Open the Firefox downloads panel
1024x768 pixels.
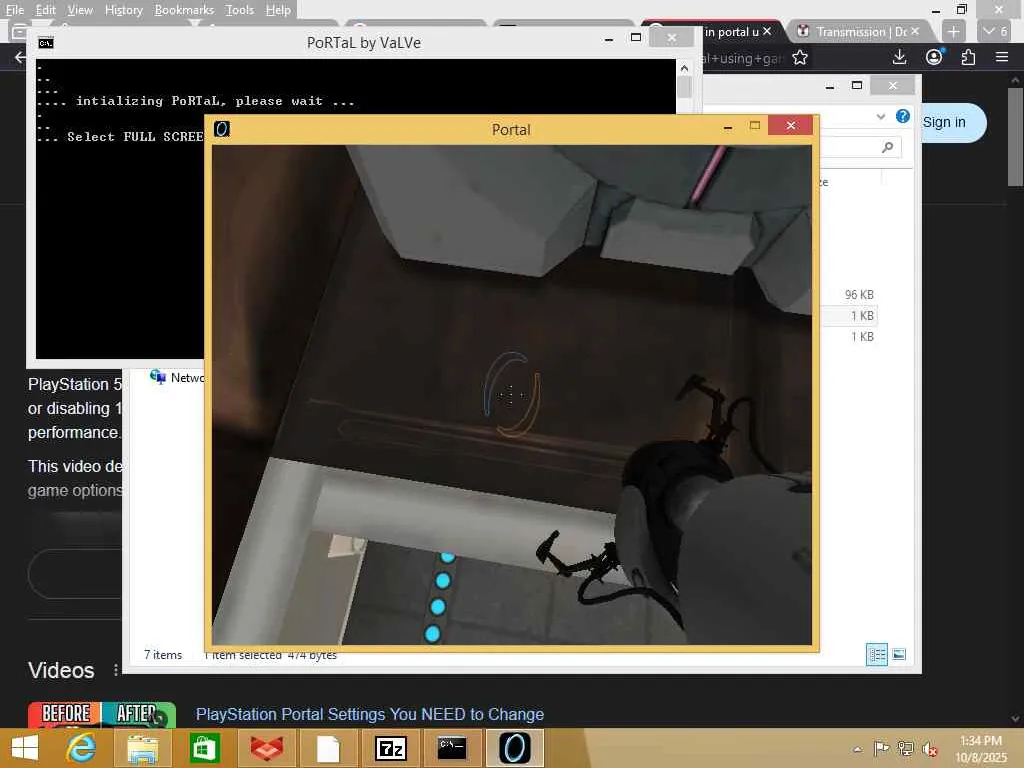[x=899, y=57]
